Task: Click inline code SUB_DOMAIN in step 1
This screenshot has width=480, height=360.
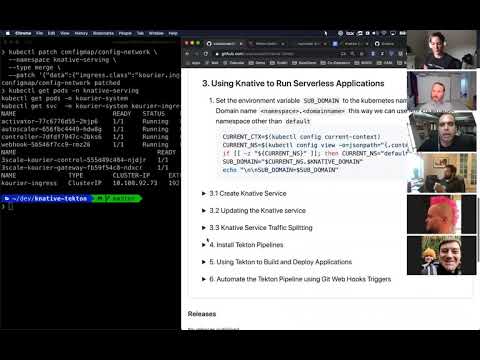Action: click(x=321, y=101)
